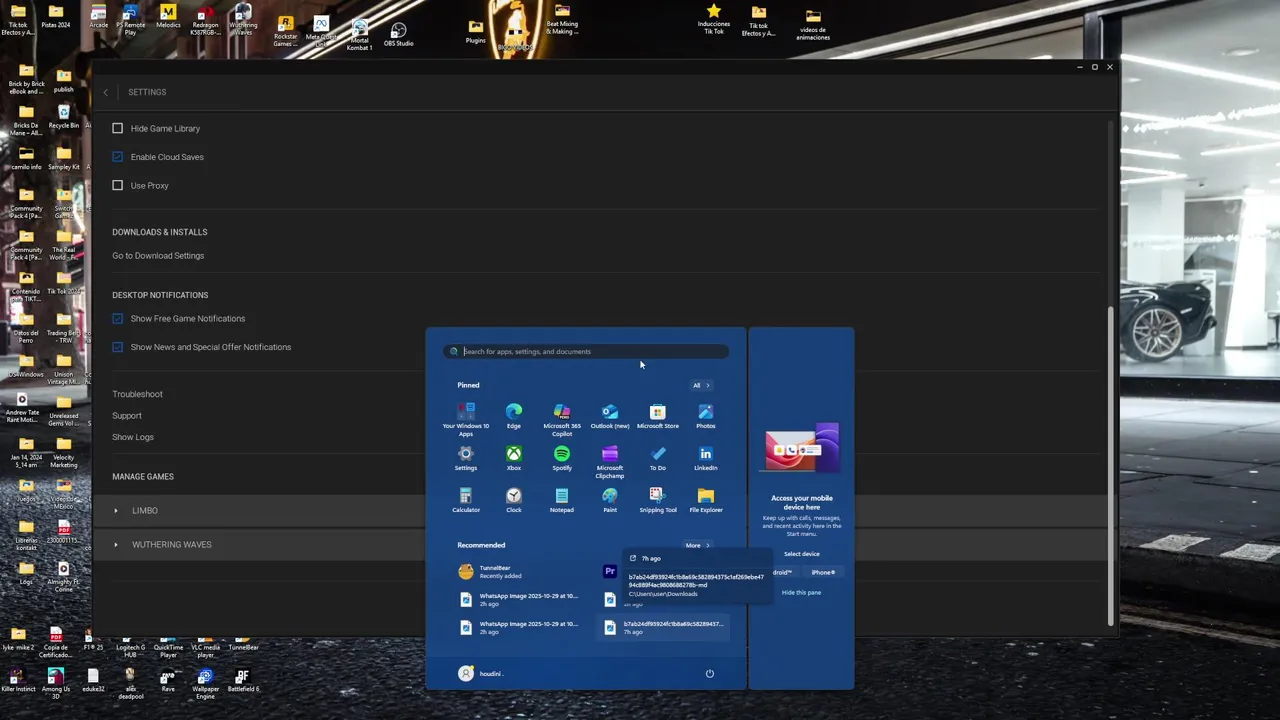This screenshot has width=1280, height=720.
Task: Go back with the Settings back arrow
Action: (106, 92)
